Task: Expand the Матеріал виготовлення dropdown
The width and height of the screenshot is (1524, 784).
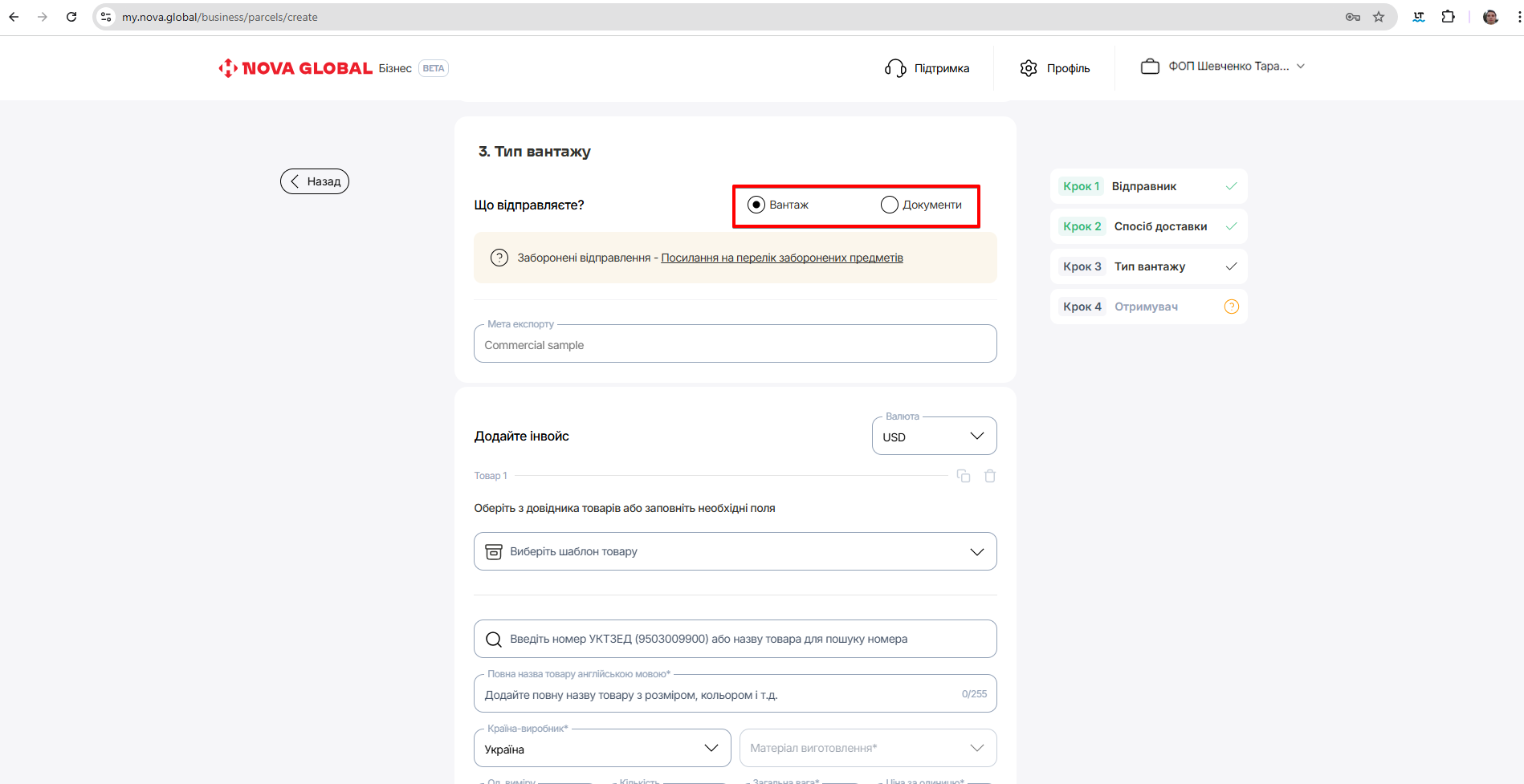Action: pyautogui.click(x=867, y=749)
